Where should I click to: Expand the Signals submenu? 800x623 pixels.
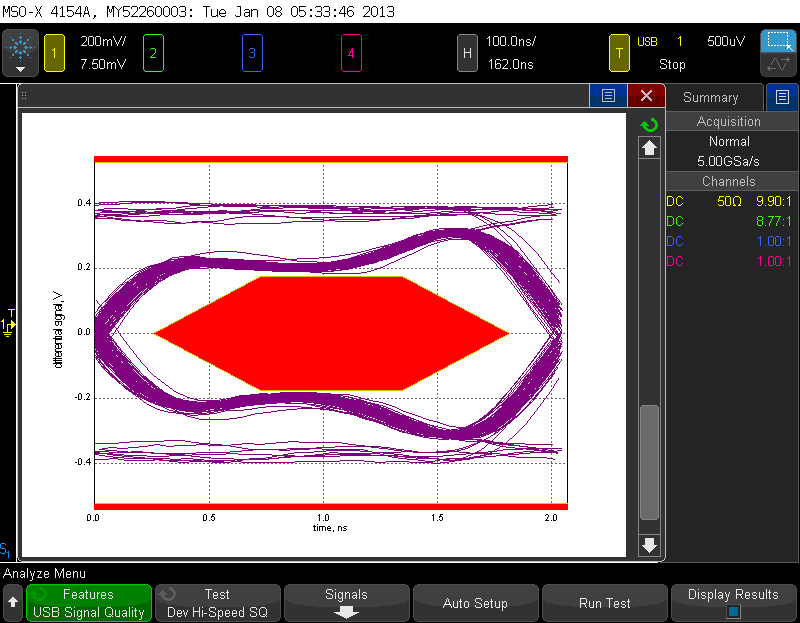point(347,604)
